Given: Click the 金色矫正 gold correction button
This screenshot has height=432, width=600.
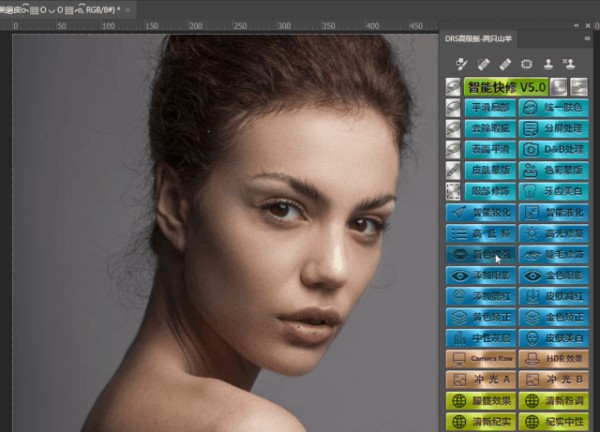Looking at the screenshot, I should (x=553, y=317).
